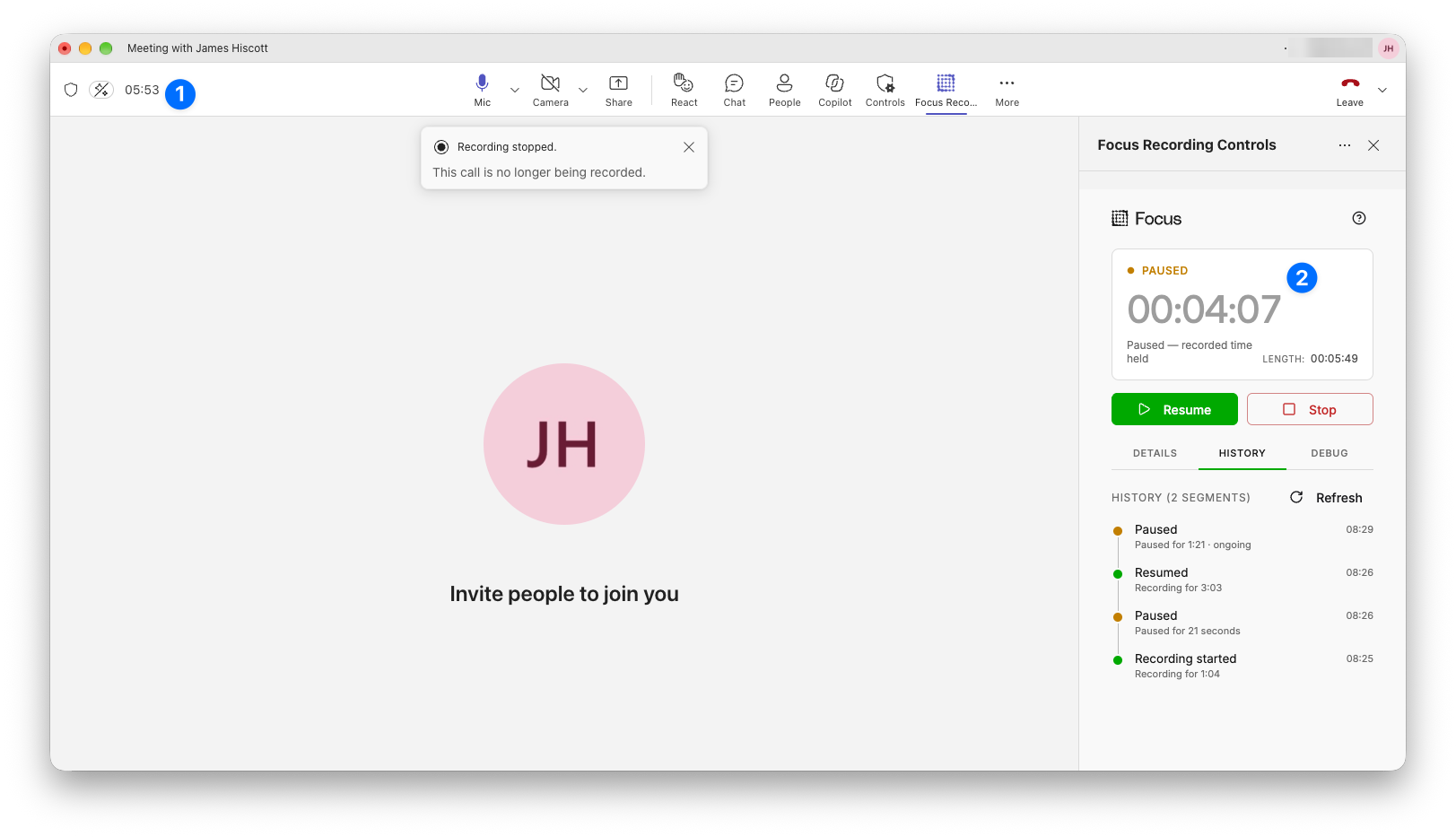Image resolution: width=1456 pixels, height=837 pixels.
Task: Select the Resumed history entry
Action: 1242,580
